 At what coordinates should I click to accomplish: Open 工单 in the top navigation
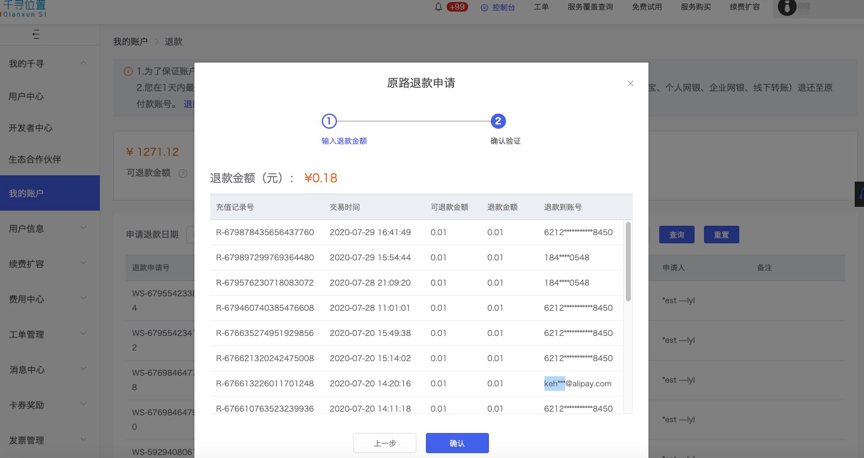click(541, 7)
